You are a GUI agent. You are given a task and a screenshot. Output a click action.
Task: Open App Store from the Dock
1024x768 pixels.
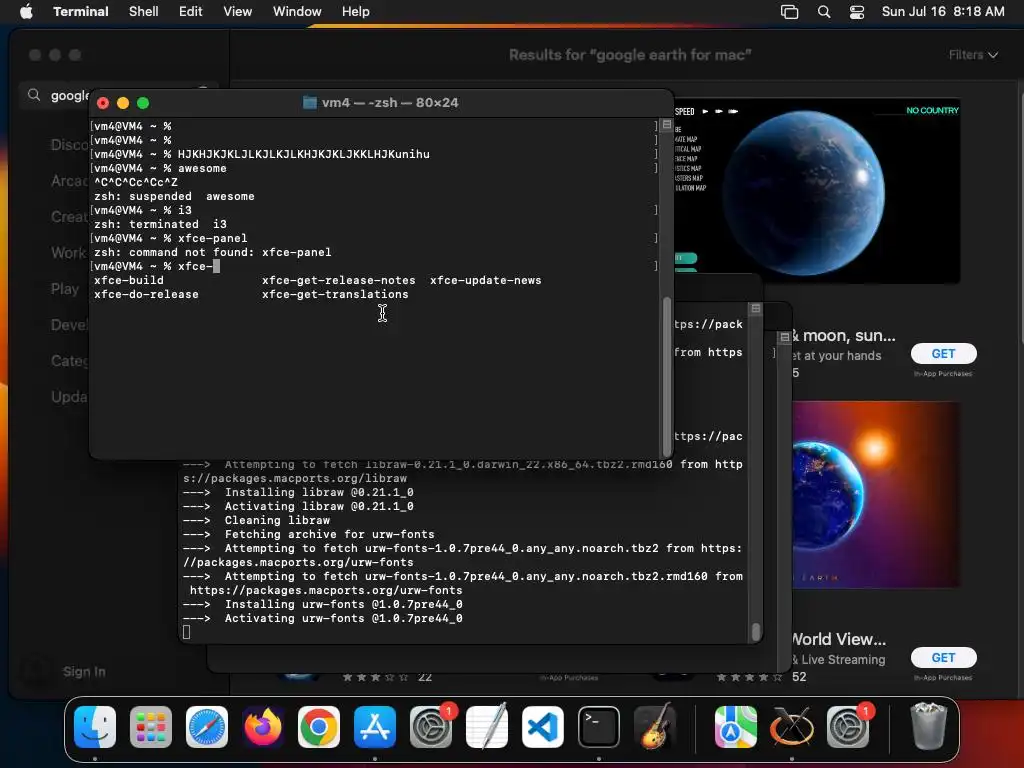tap(375, 727)
